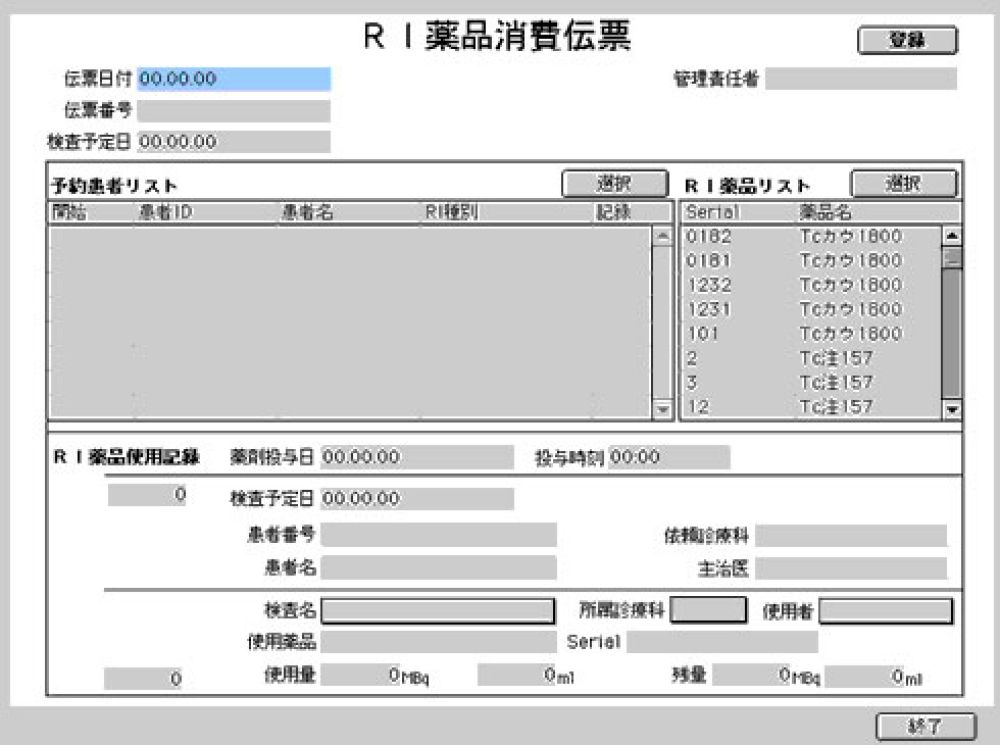1000x745 pixels.
Task: Click the 伝票日付 date field
Action: [233, 79]
